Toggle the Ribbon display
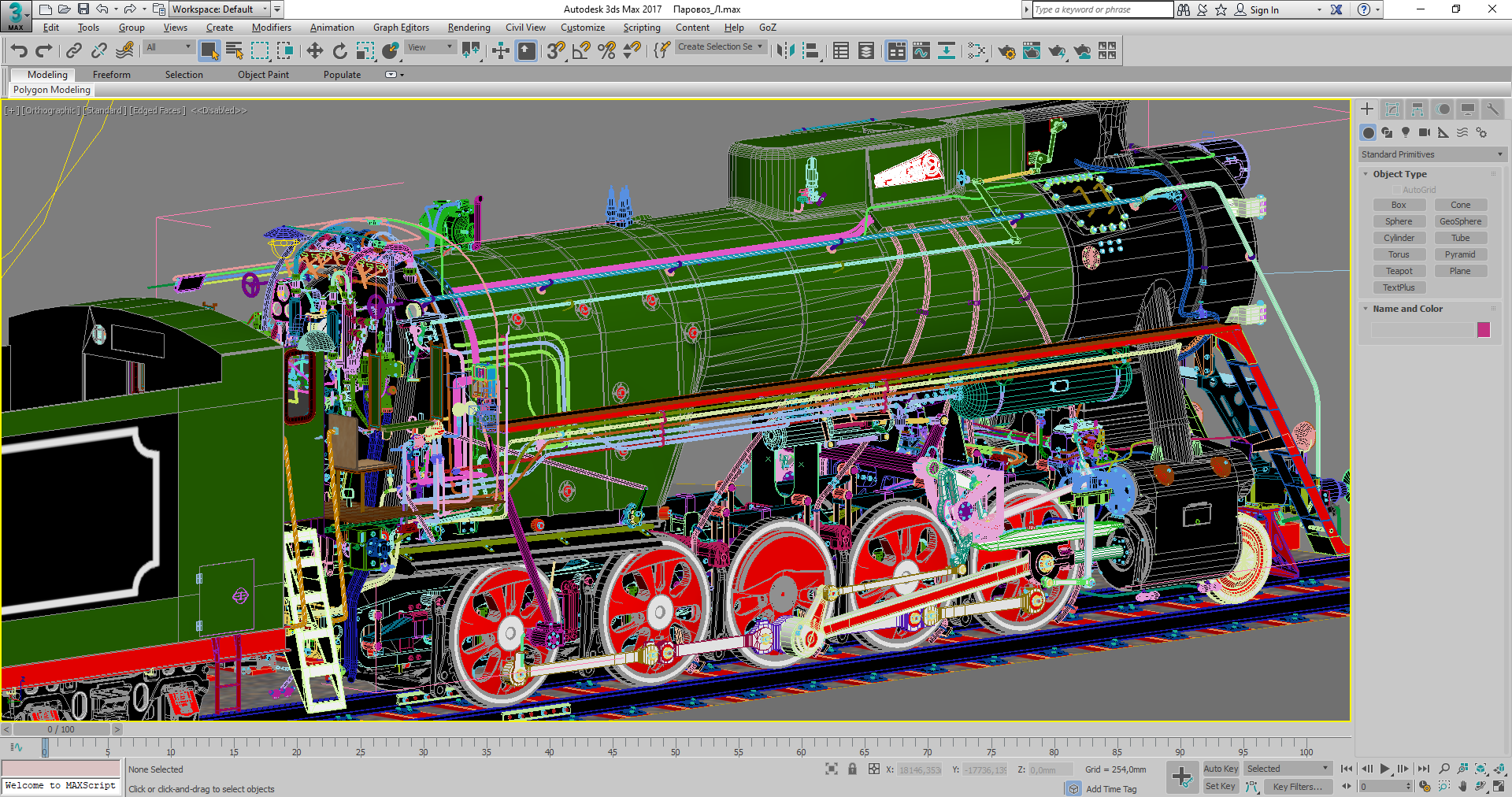The width and height of the screenshot is (1512, 797). pyautogui.click(x=896, y=51)
